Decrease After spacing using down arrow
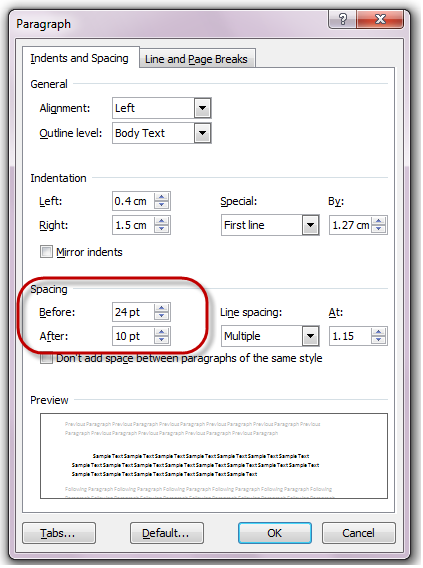423x568 pixels. (162, 340)
